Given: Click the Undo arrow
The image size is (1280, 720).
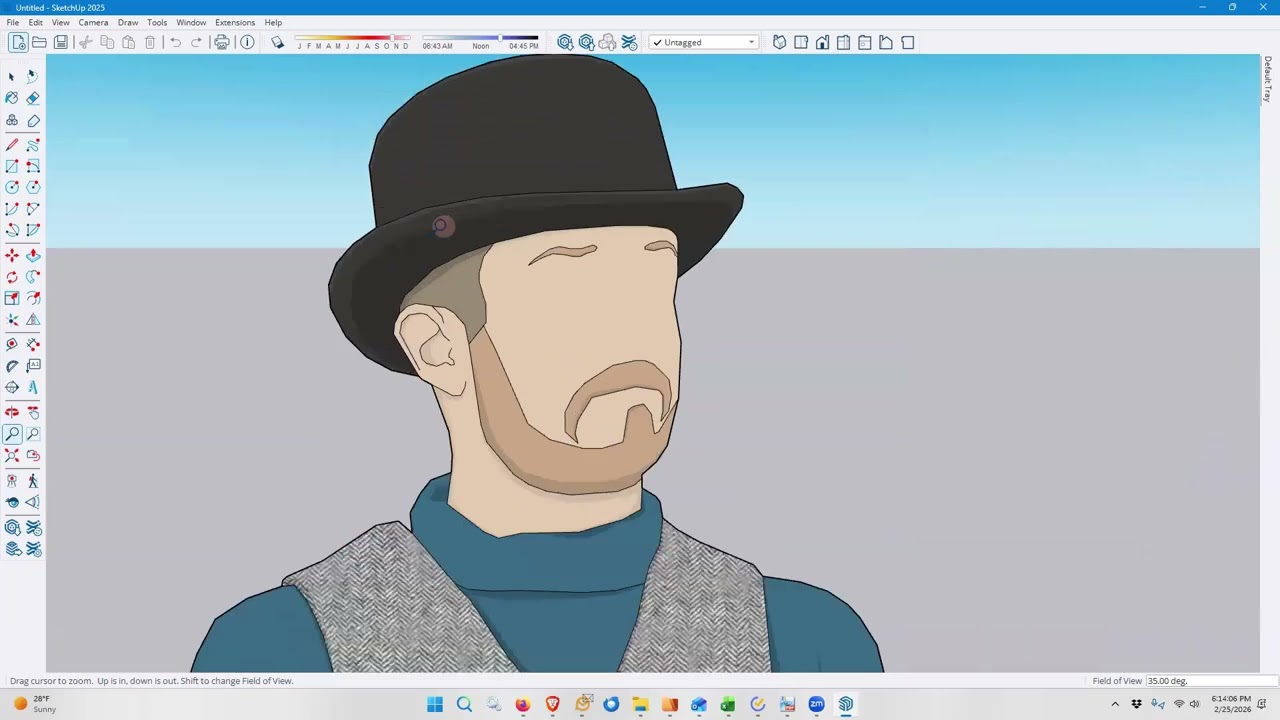Looking at the screenshot, I should pyautogui.click(x=175, y=42).
